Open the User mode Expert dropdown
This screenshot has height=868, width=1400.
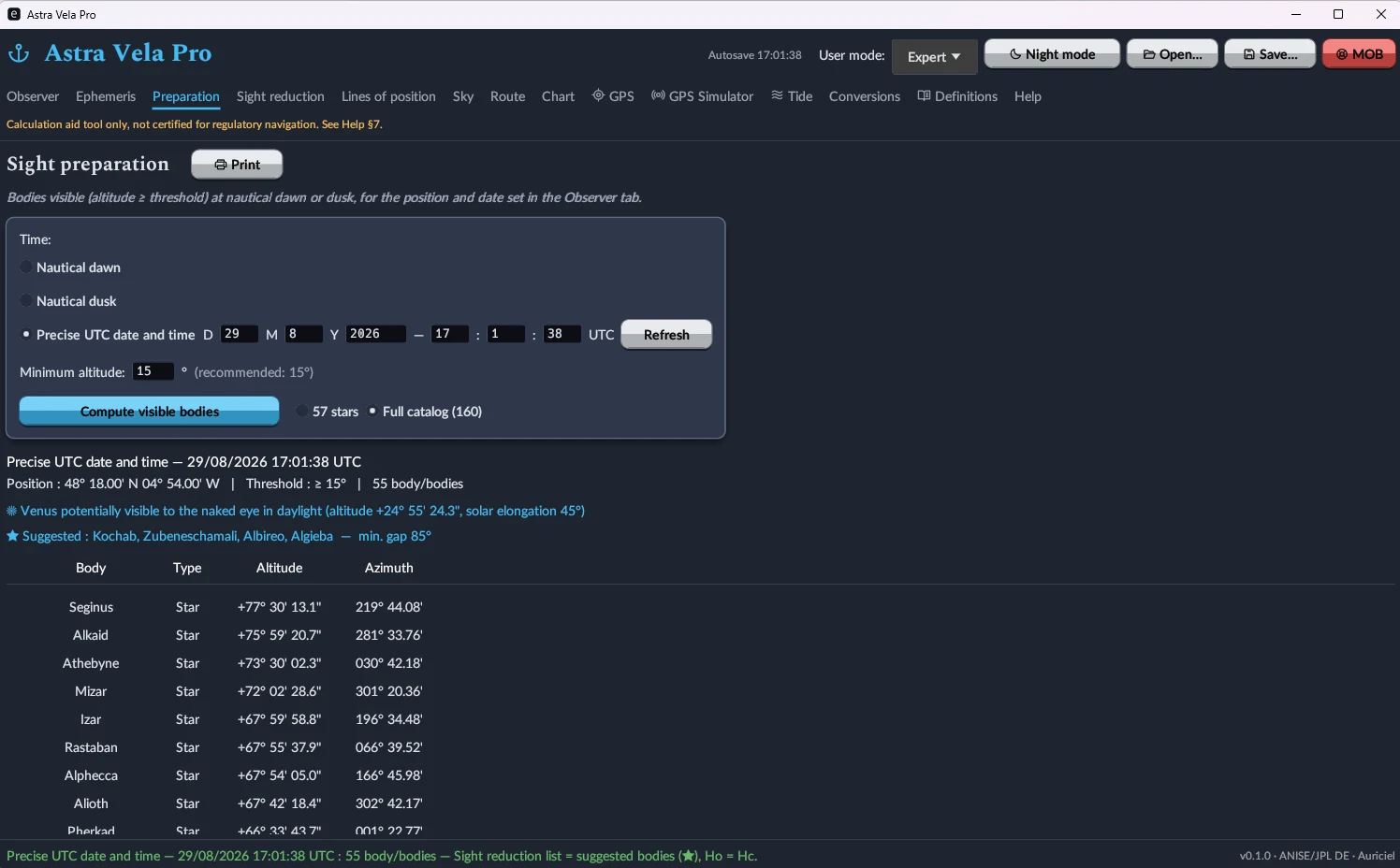[x=934, y=56]
